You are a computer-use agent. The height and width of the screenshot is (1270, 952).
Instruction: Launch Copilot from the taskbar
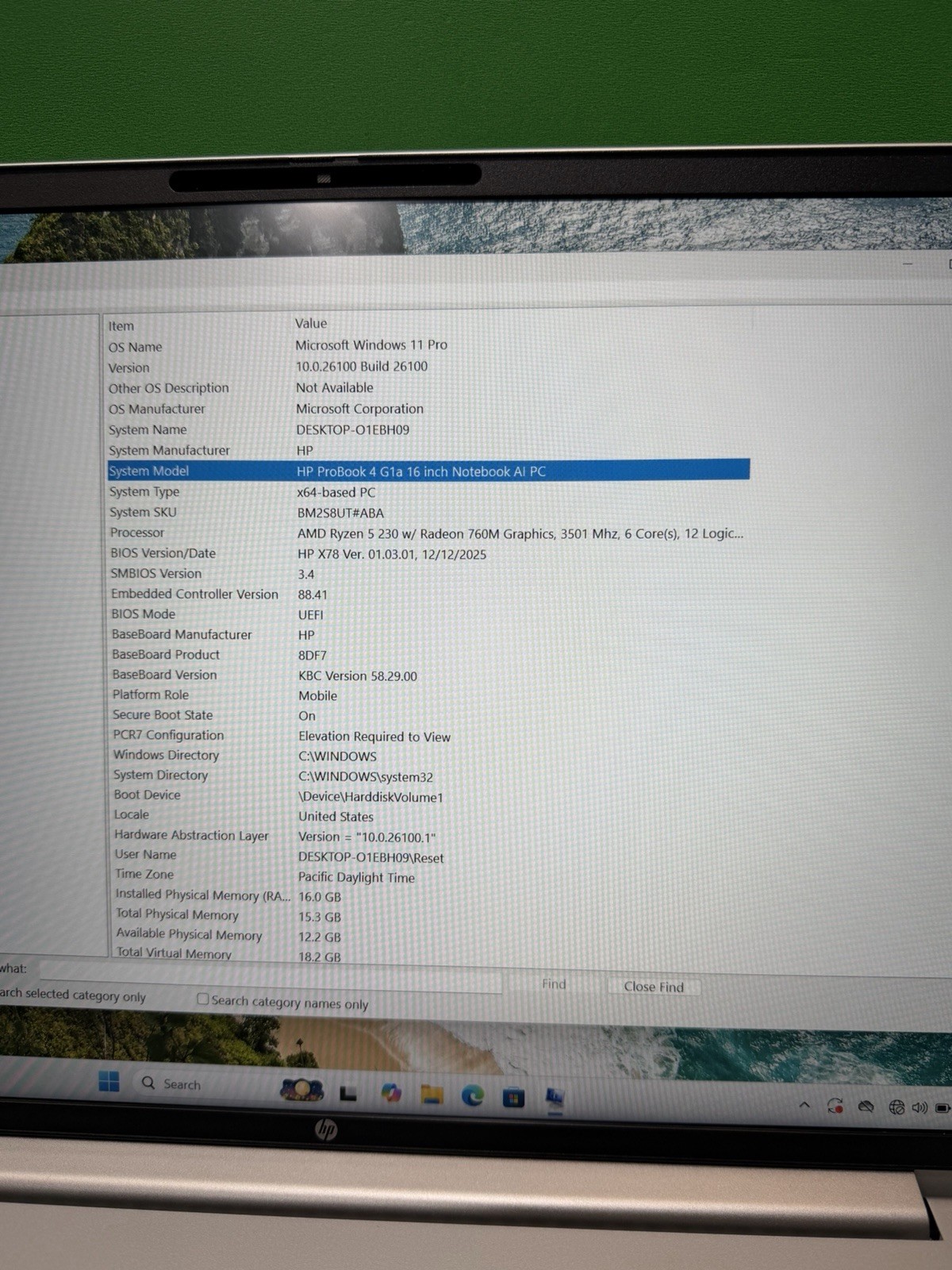[391, 1094]
